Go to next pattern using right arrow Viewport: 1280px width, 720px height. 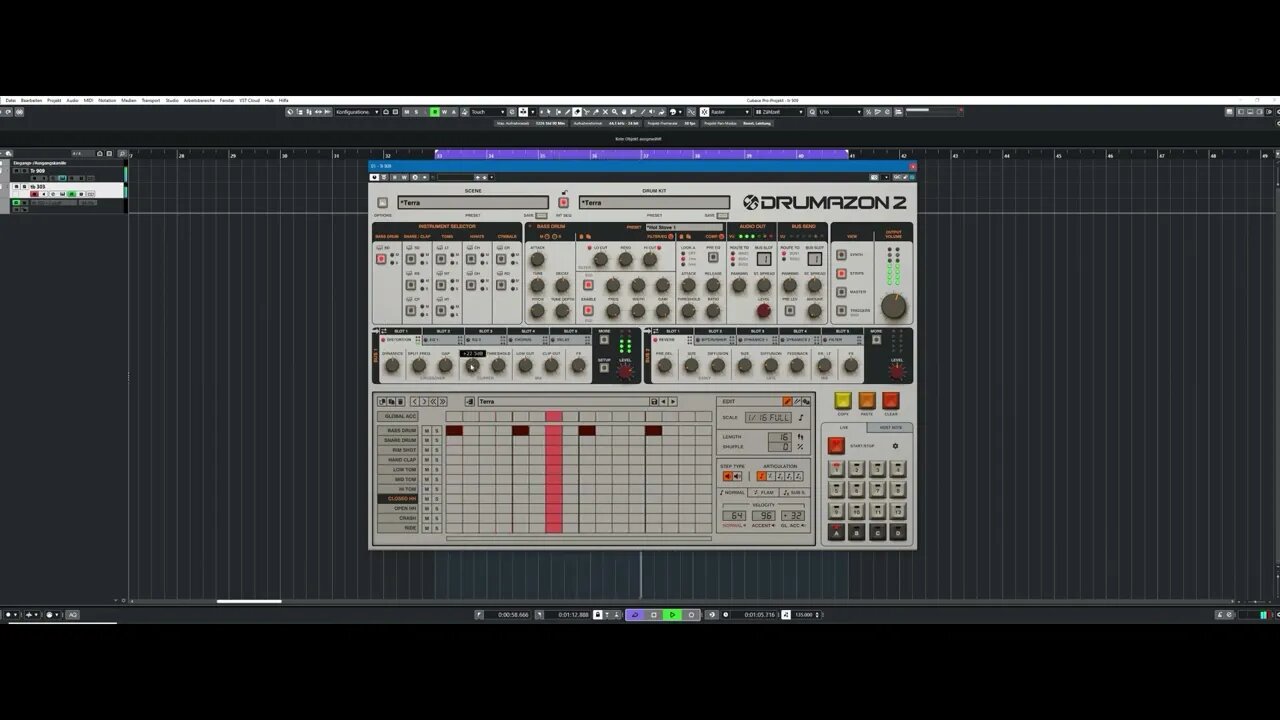[673, 402]
